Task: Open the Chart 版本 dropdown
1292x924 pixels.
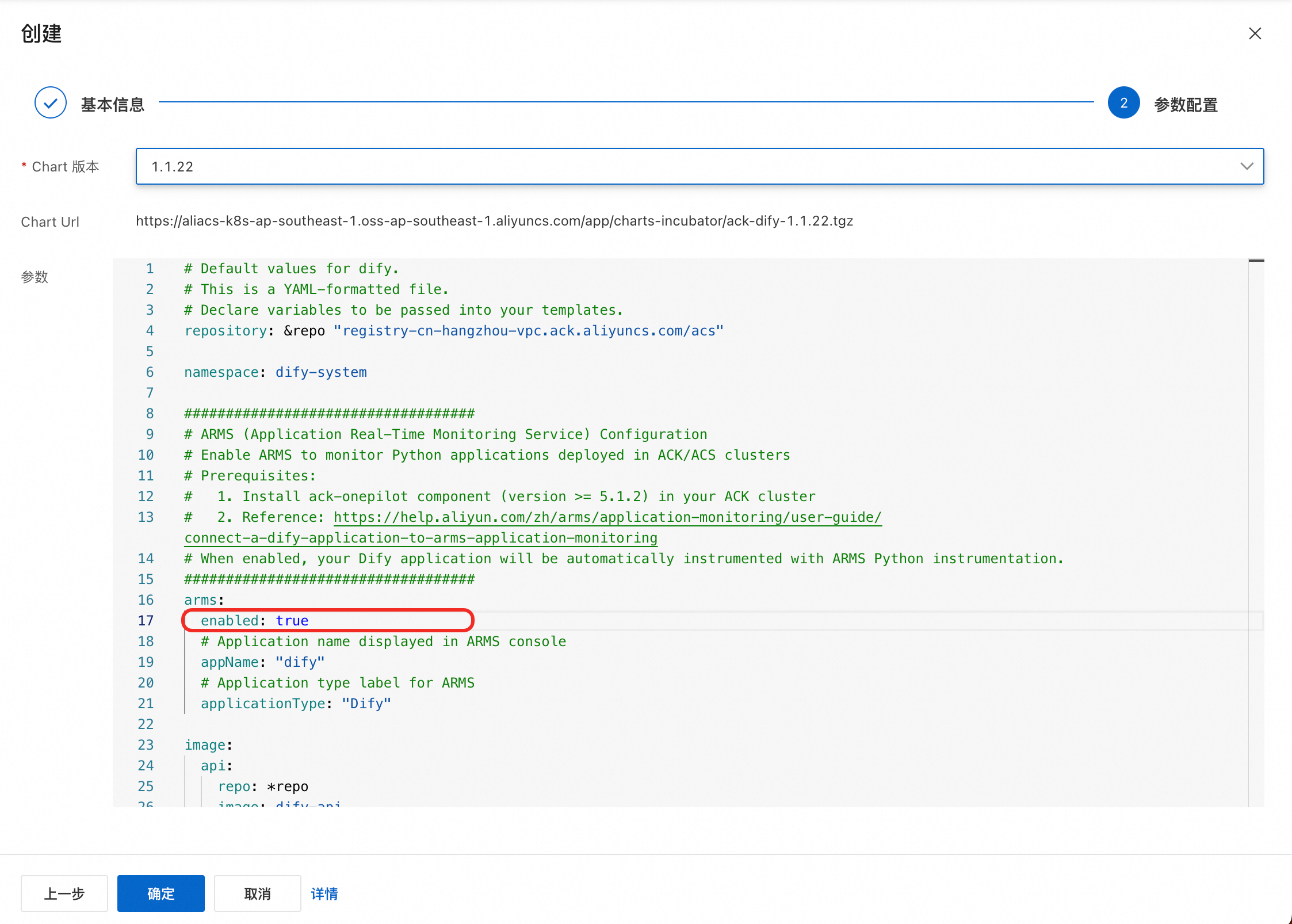Action: [699, 166]
